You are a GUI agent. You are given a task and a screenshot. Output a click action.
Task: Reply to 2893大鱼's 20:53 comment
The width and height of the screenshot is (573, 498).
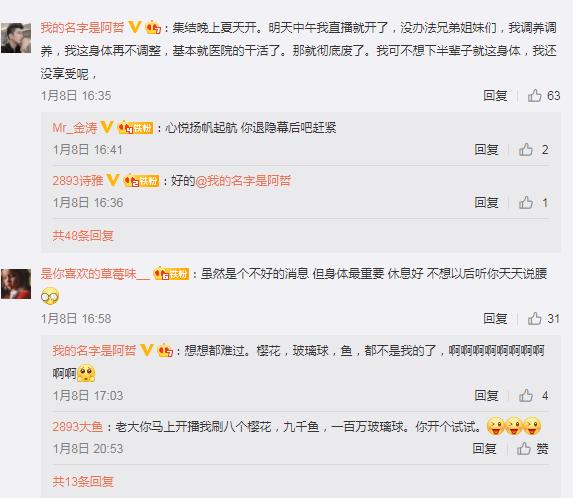tap(484, 448)
